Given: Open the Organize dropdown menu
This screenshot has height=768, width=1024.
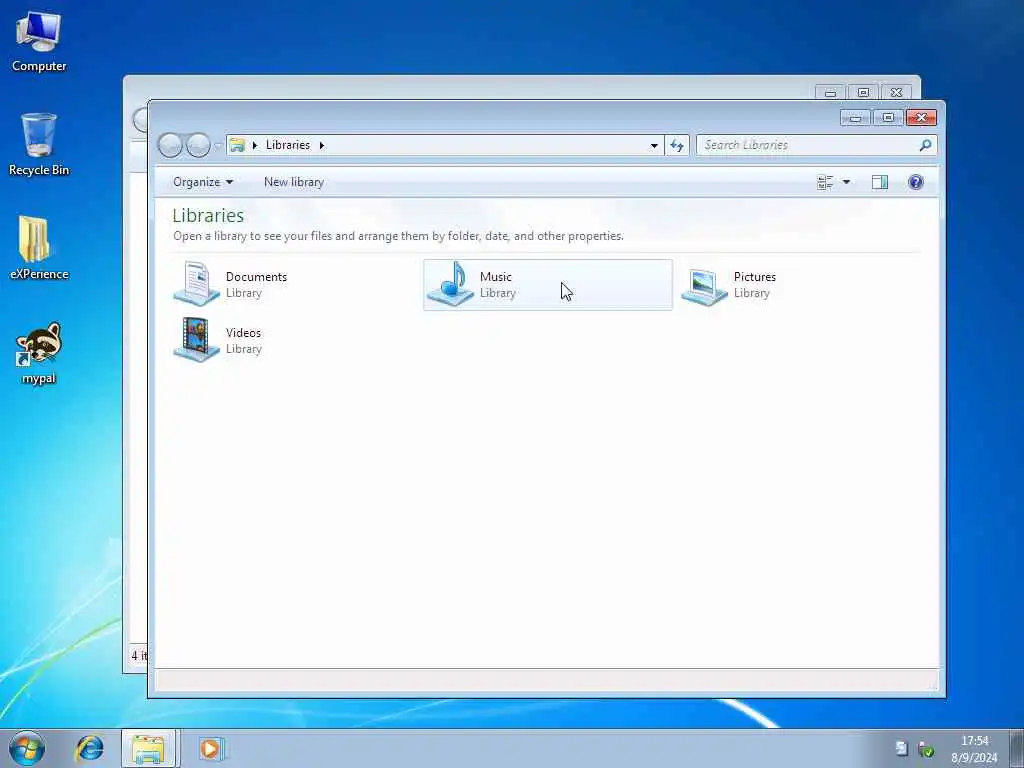Looking at the screenshot, I should point(202,182).
